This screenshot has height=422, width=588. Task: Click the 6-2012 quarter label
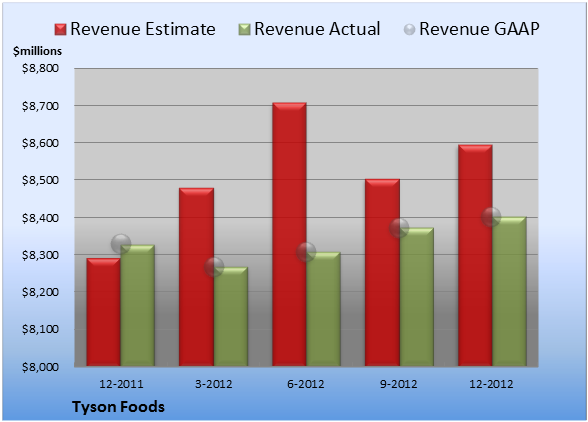(306, 384)
